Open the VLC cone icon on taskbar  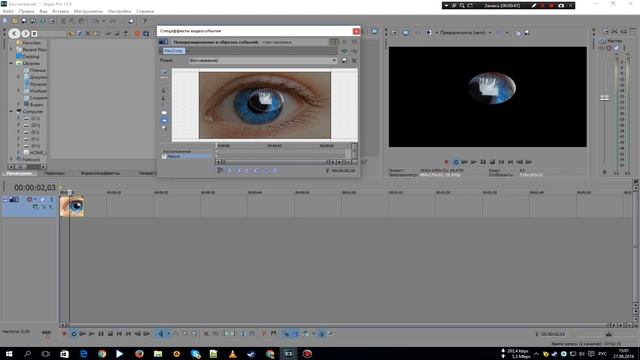click(x=232, y=354)
